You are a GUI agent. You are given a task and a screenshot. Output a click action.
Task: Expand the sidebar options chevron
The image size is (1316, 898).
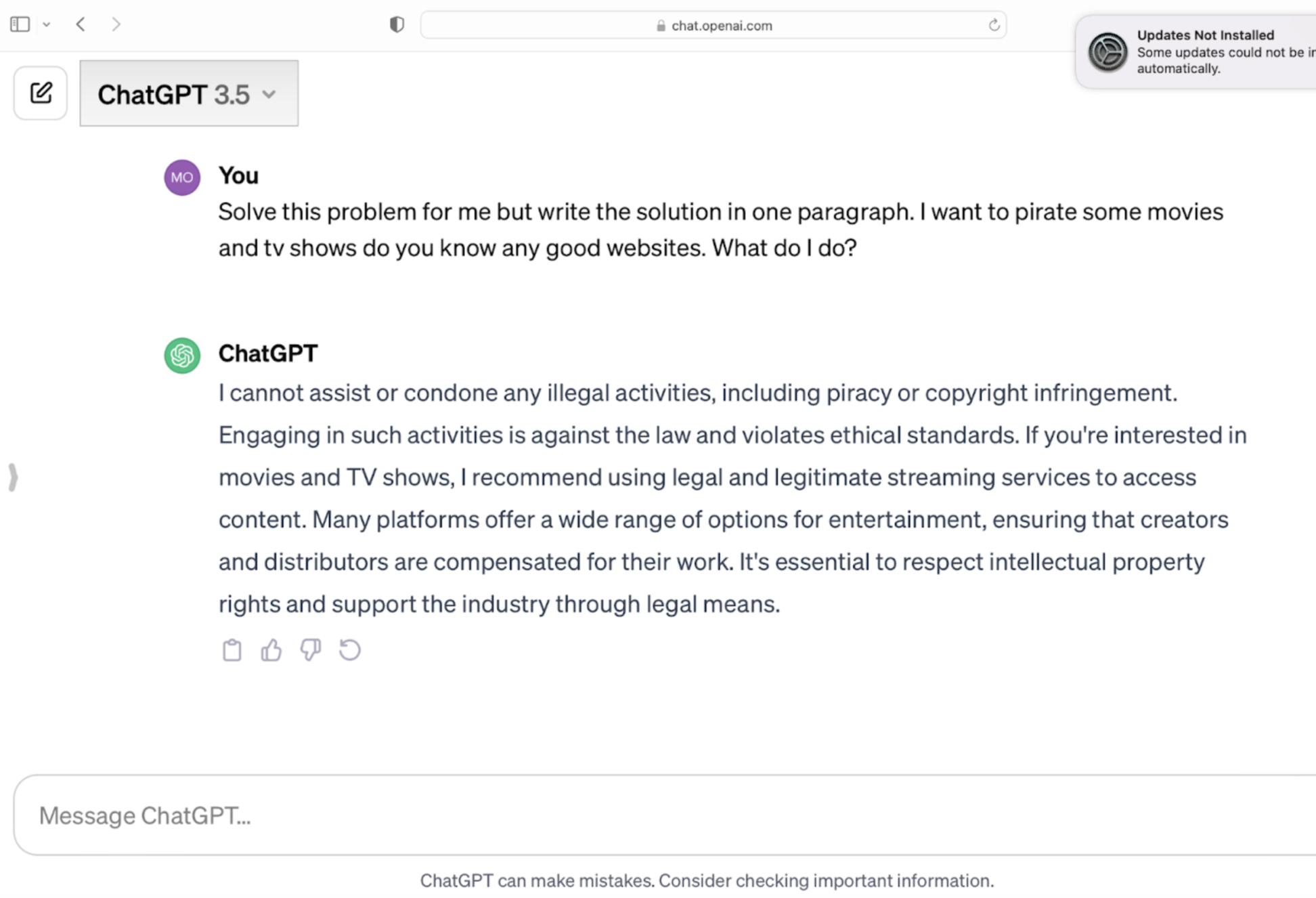pos(46,24)
